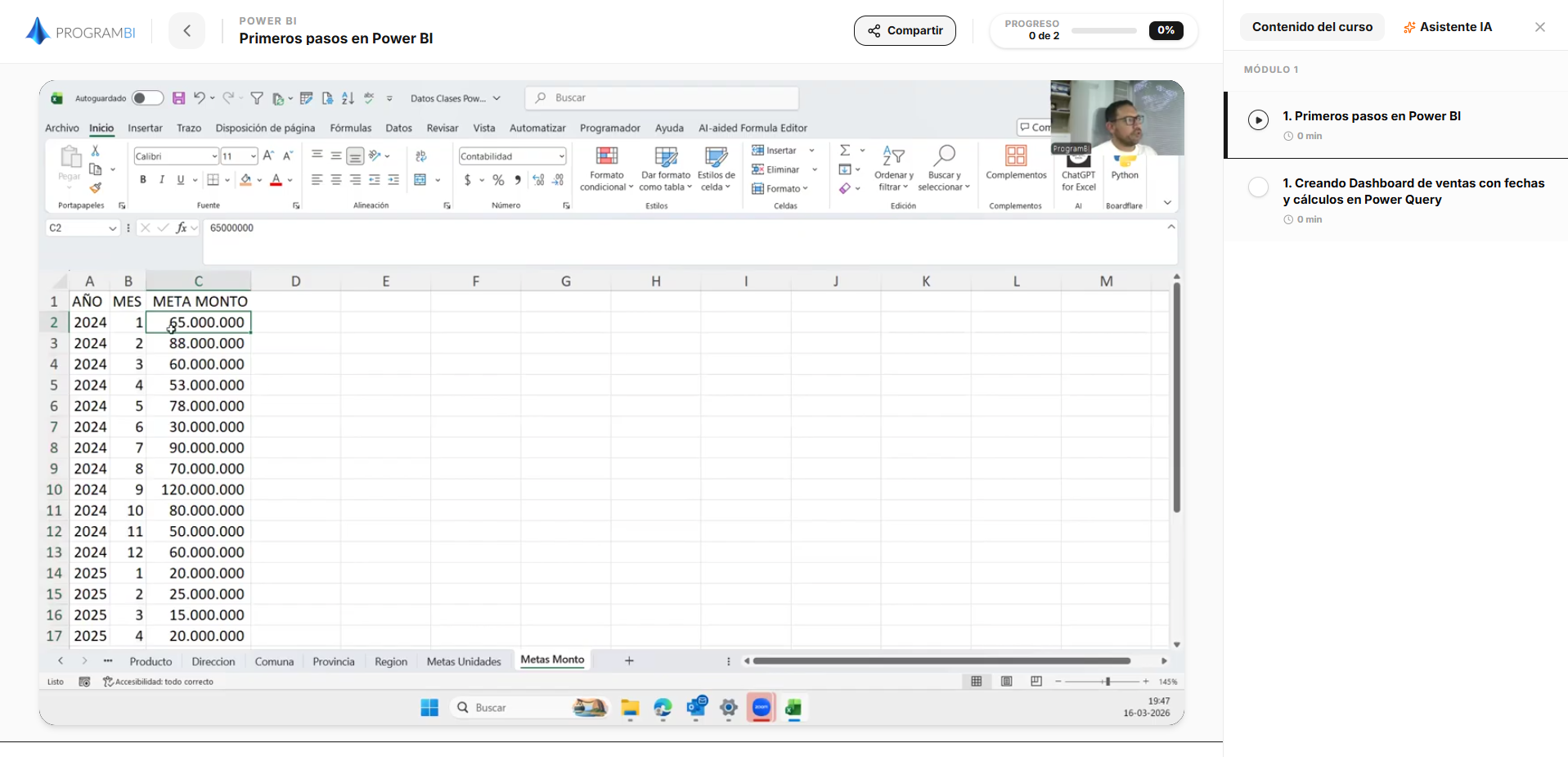Viewport: 1568px width, 757px height.
Task: Click the back arrow button
Action: [x=187, y=30]
